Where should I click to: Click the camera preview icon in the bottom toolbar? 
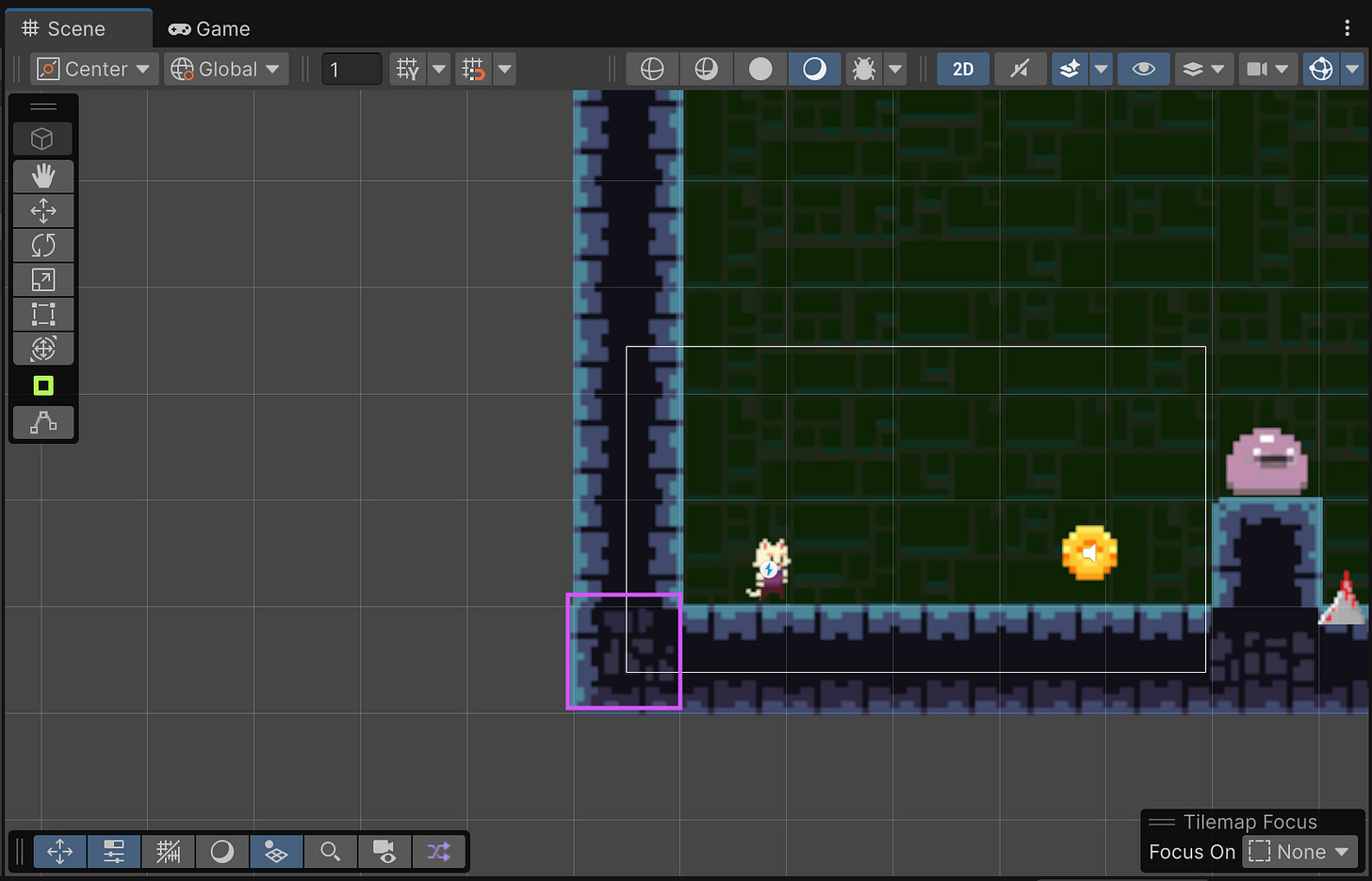[x=384, y=851]
